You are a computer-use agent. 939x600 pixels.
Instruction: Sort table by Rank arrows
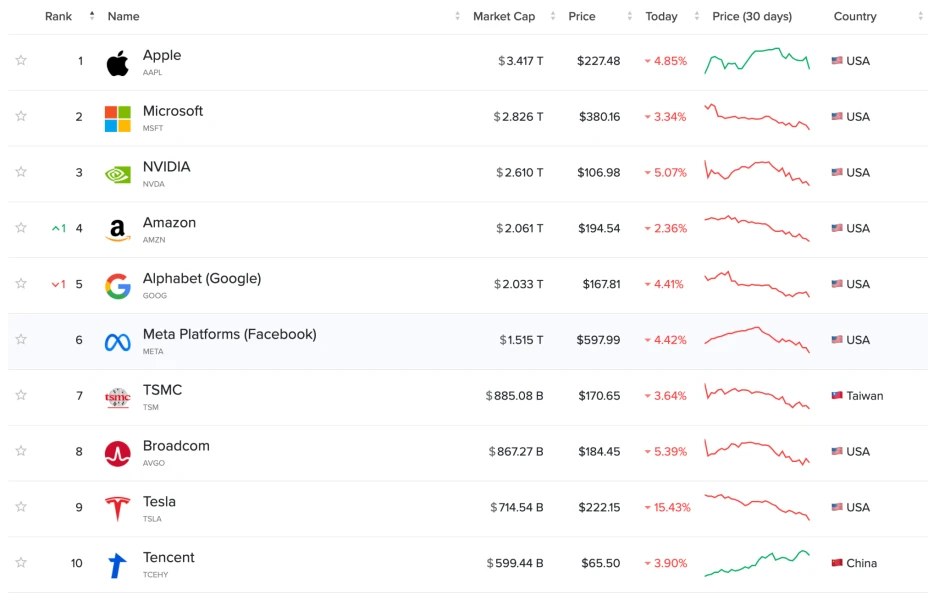[x=92, y=16]
